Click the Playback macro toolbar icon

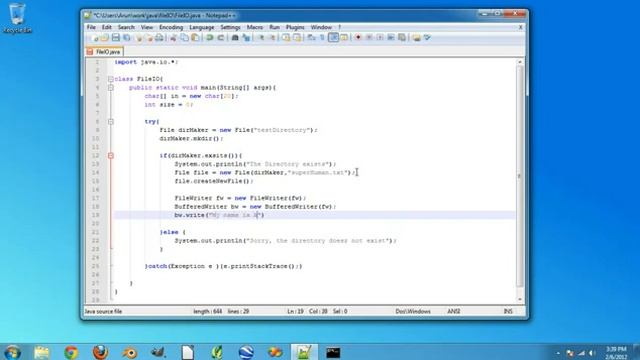point(380,38)
